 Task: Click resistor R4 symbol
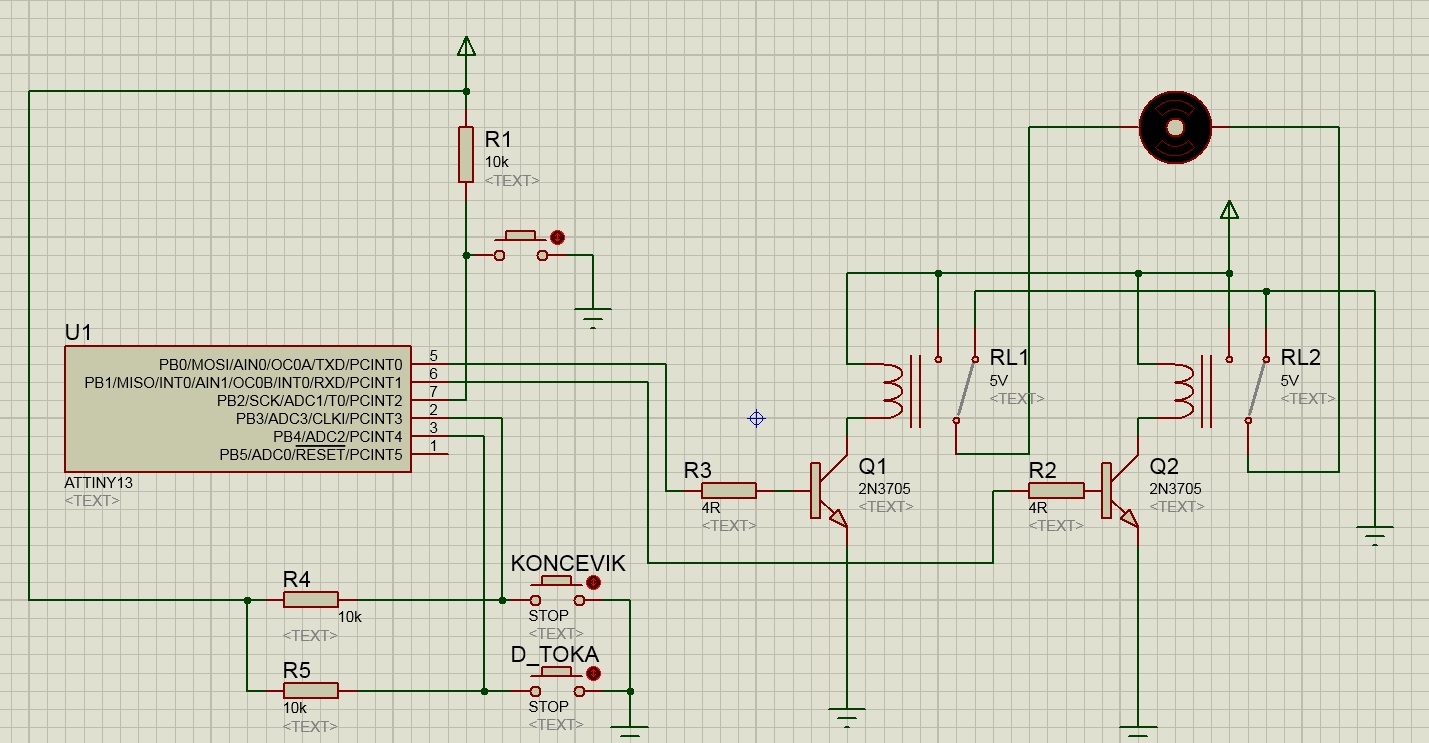coord(311,600)
